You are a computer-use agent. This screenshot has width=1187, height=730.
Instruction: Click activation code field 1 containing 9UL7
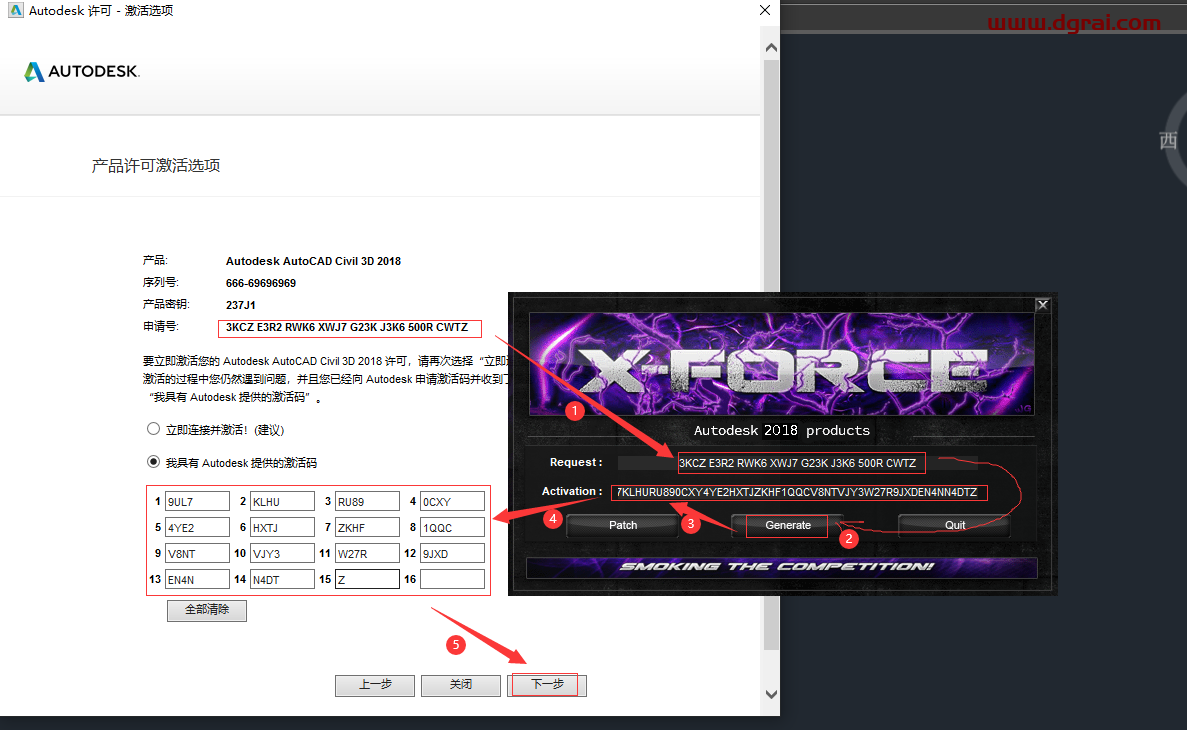coord(197,501)
